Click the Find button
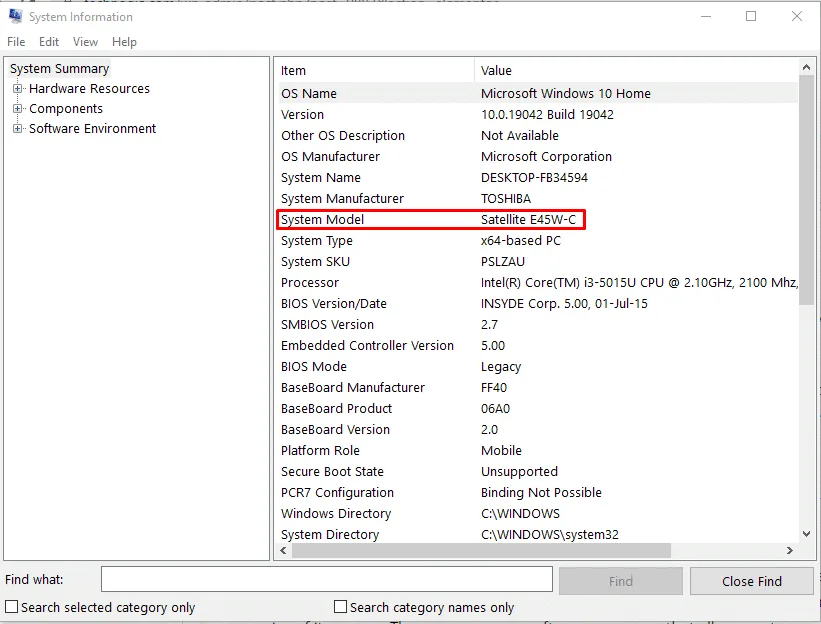 tap(620, 581)
